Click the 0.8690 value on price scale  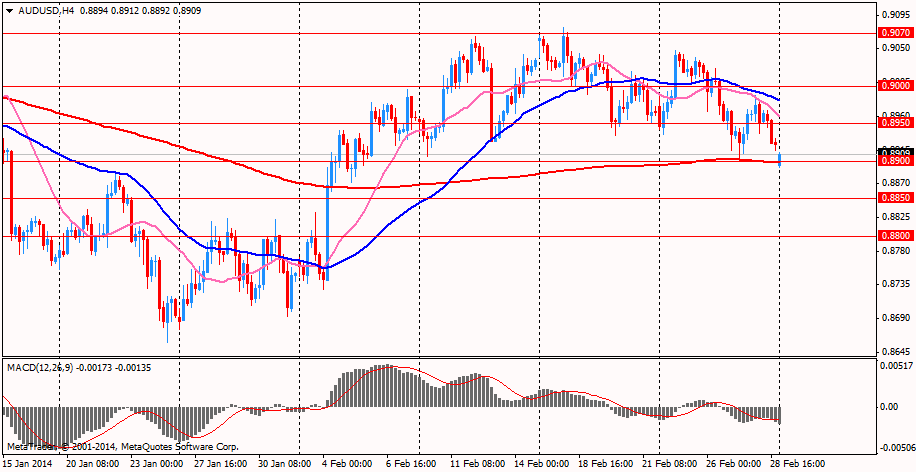tap(897, 318)
